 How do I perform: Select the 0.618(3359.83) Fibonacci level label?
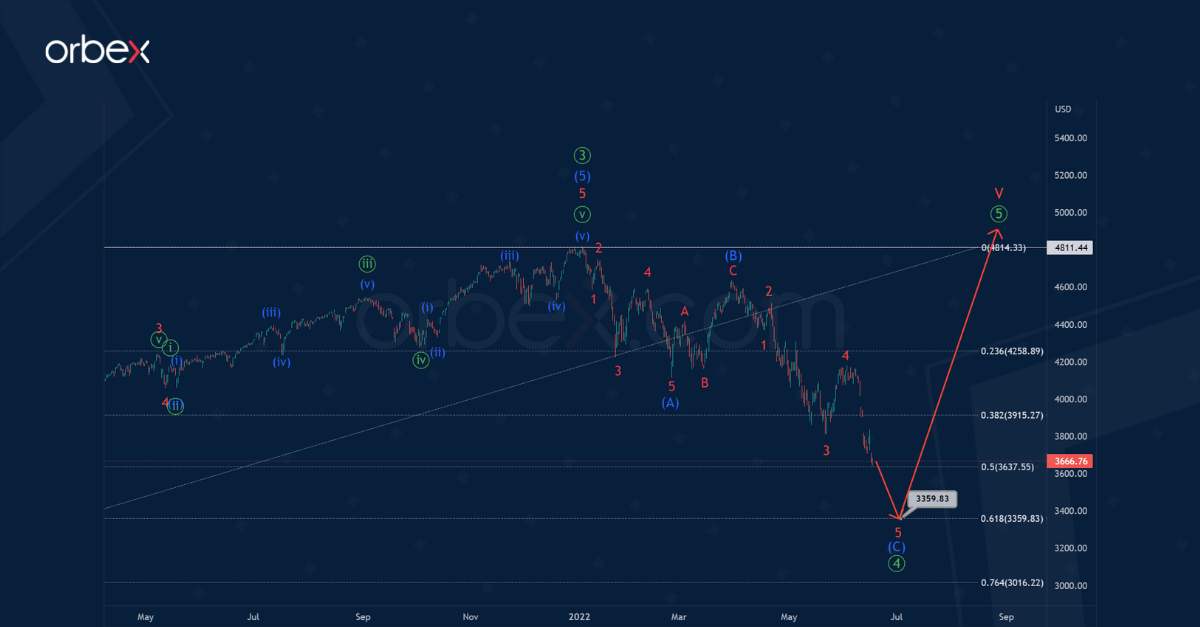[x=1012, y=518]
